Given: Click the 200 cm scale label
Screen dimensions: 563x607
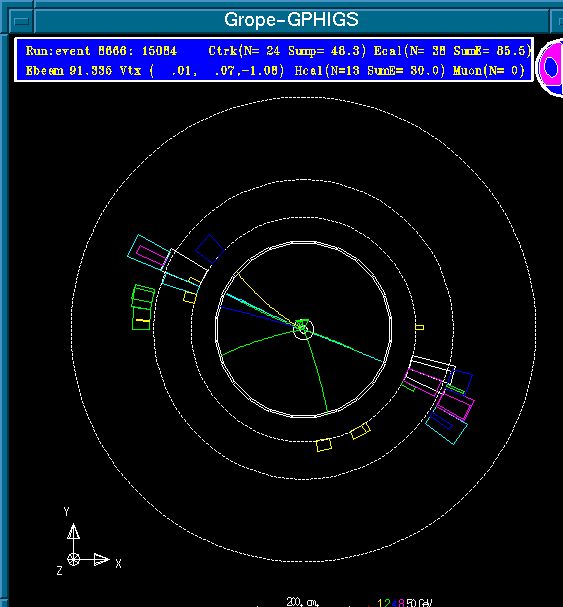Looking at the screenshot, I should [302, 602].
